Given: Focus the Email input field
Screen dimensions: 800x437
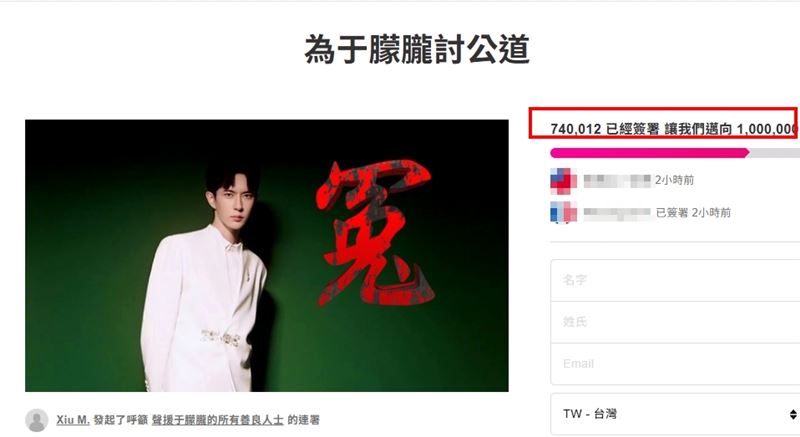Looking at the screenshot, I should pyautogui.click(x=675, y=364).
